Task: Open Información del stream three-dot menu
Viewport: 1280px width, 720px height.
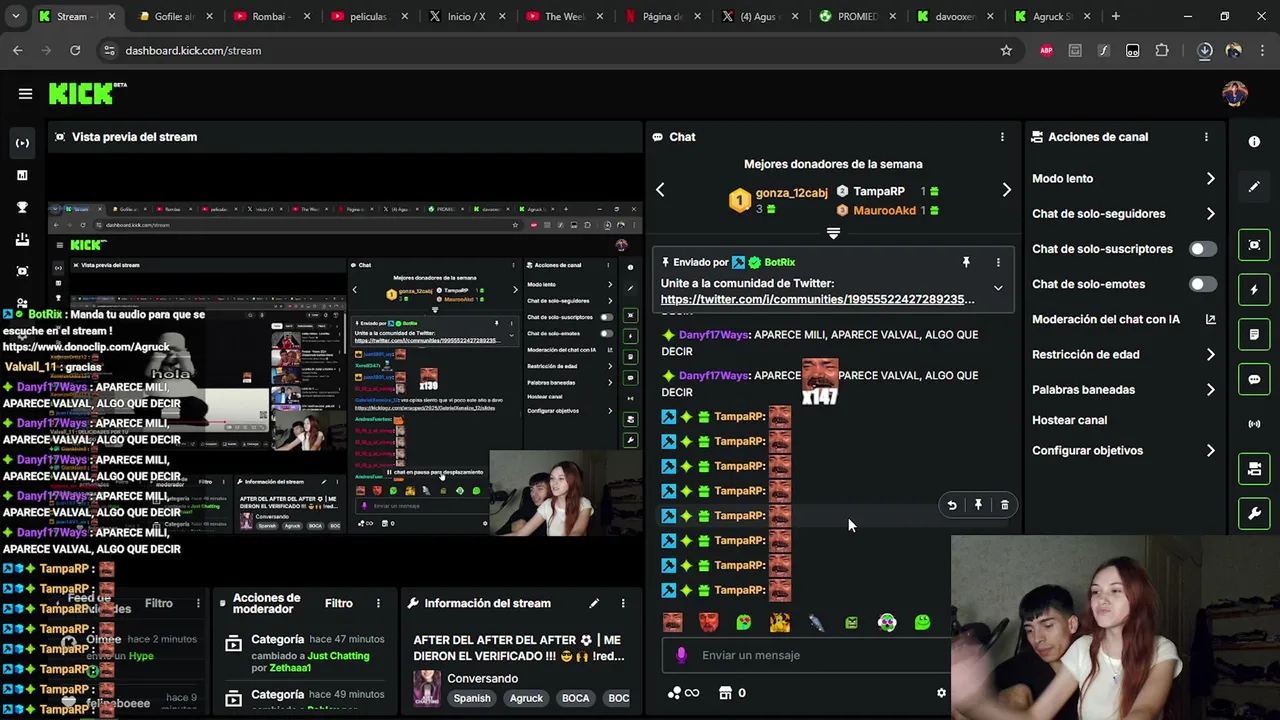Action: click(x=623, y=603)
